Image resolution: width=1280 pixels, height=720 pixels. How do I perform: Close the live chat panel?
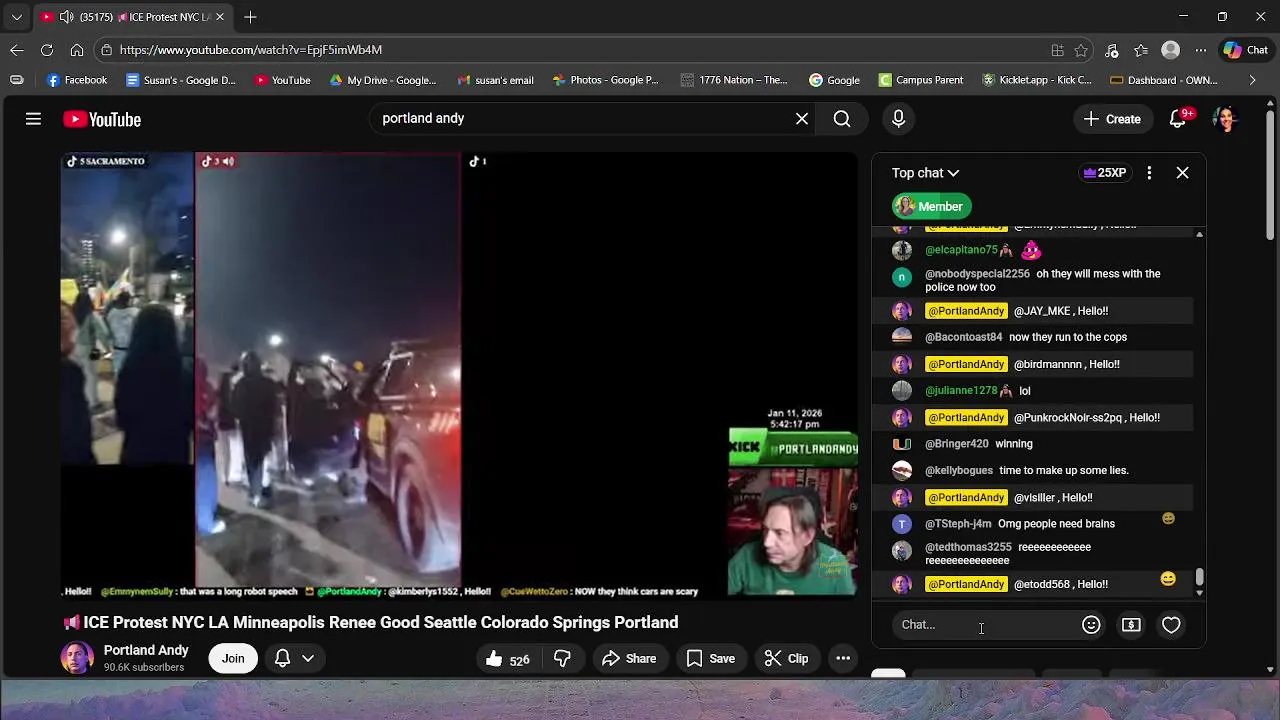tap(1182, 173)
